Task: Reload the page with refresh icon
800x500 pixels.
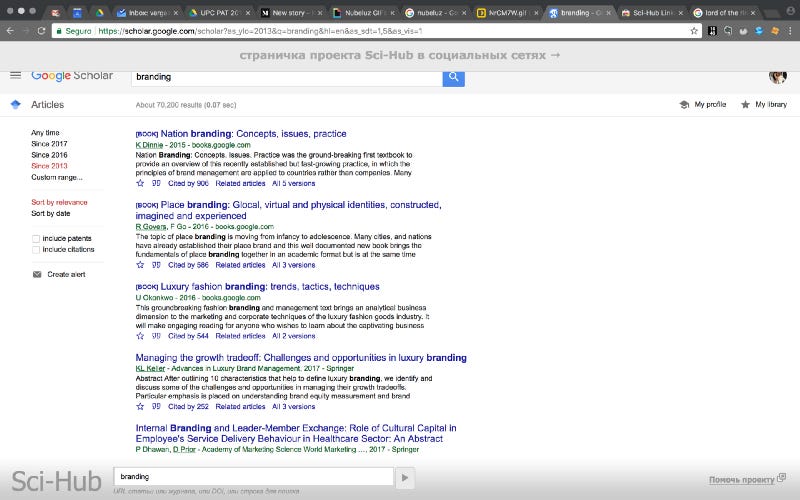Action: 41,31
